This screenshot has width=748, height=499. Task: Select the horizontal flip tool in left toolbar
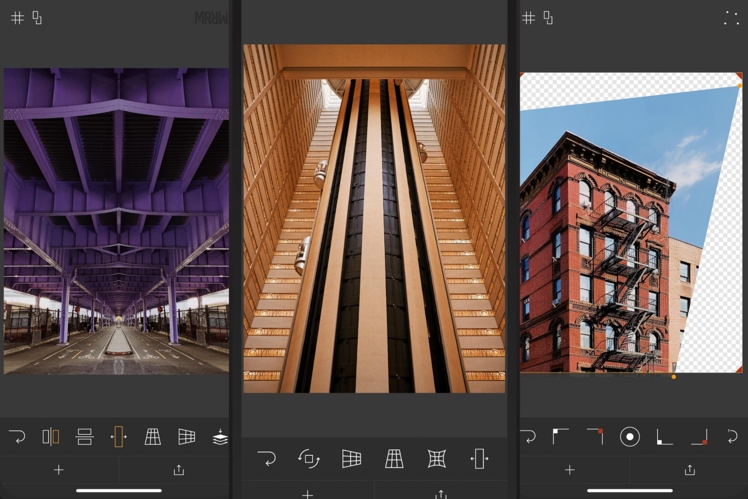[51, 437]
